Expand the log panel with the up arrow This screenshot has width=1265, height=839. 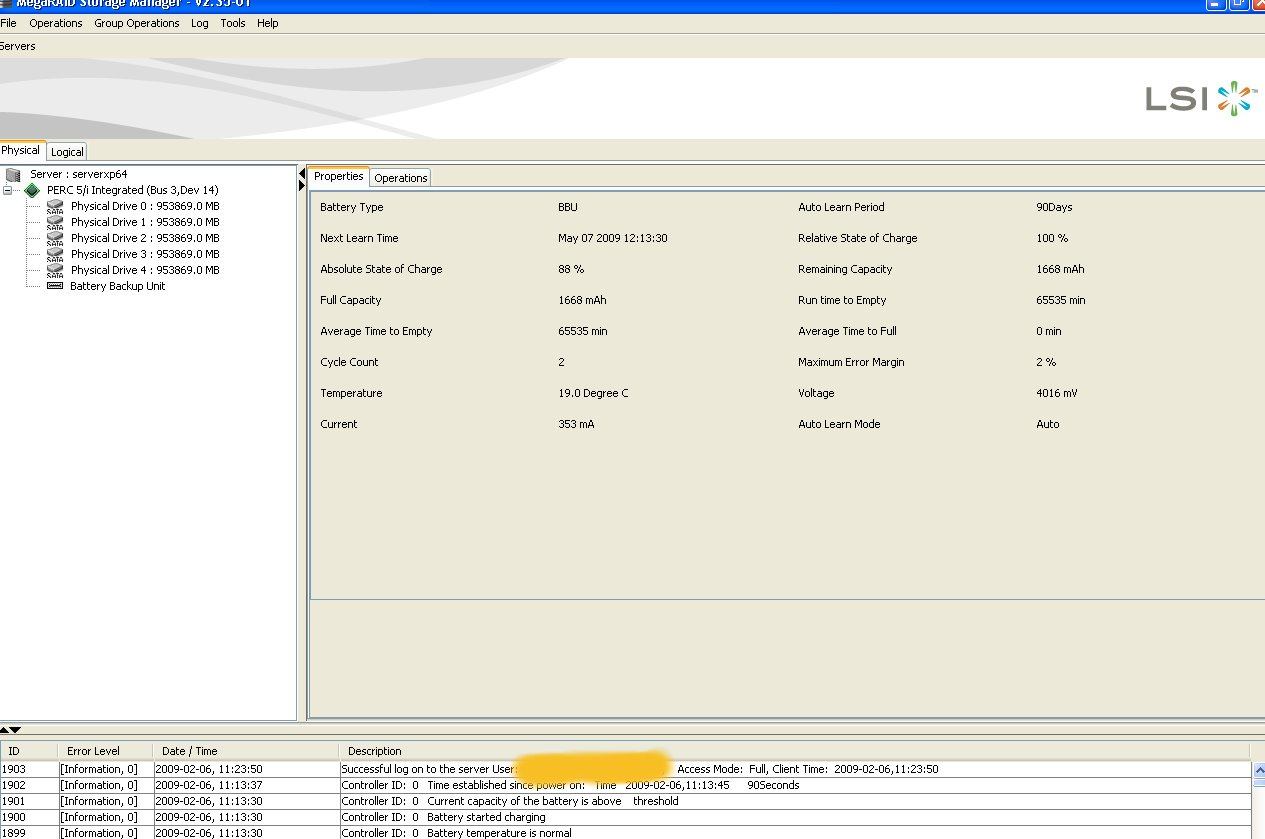(x=5, y=730)
